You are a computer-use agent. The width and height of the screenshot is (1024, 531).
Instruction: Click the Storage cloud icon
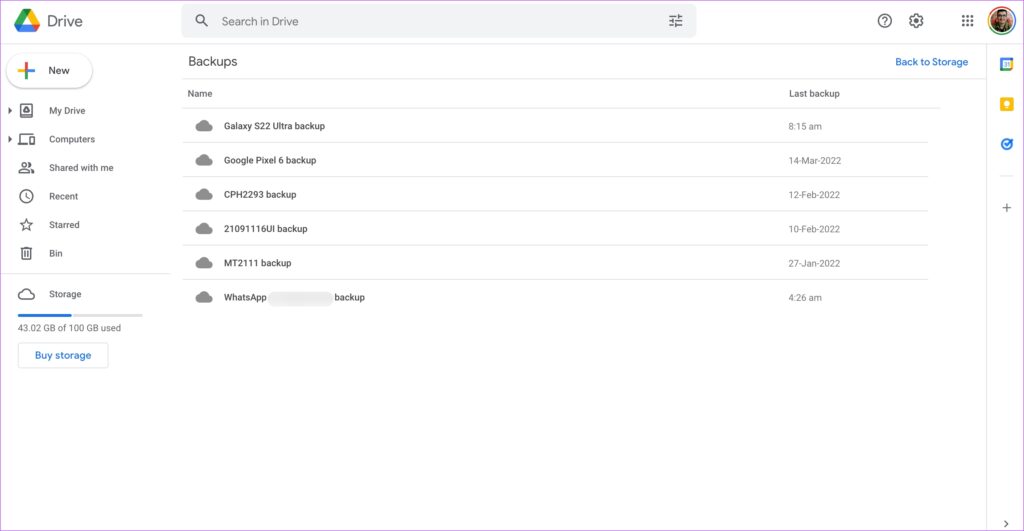26,294
